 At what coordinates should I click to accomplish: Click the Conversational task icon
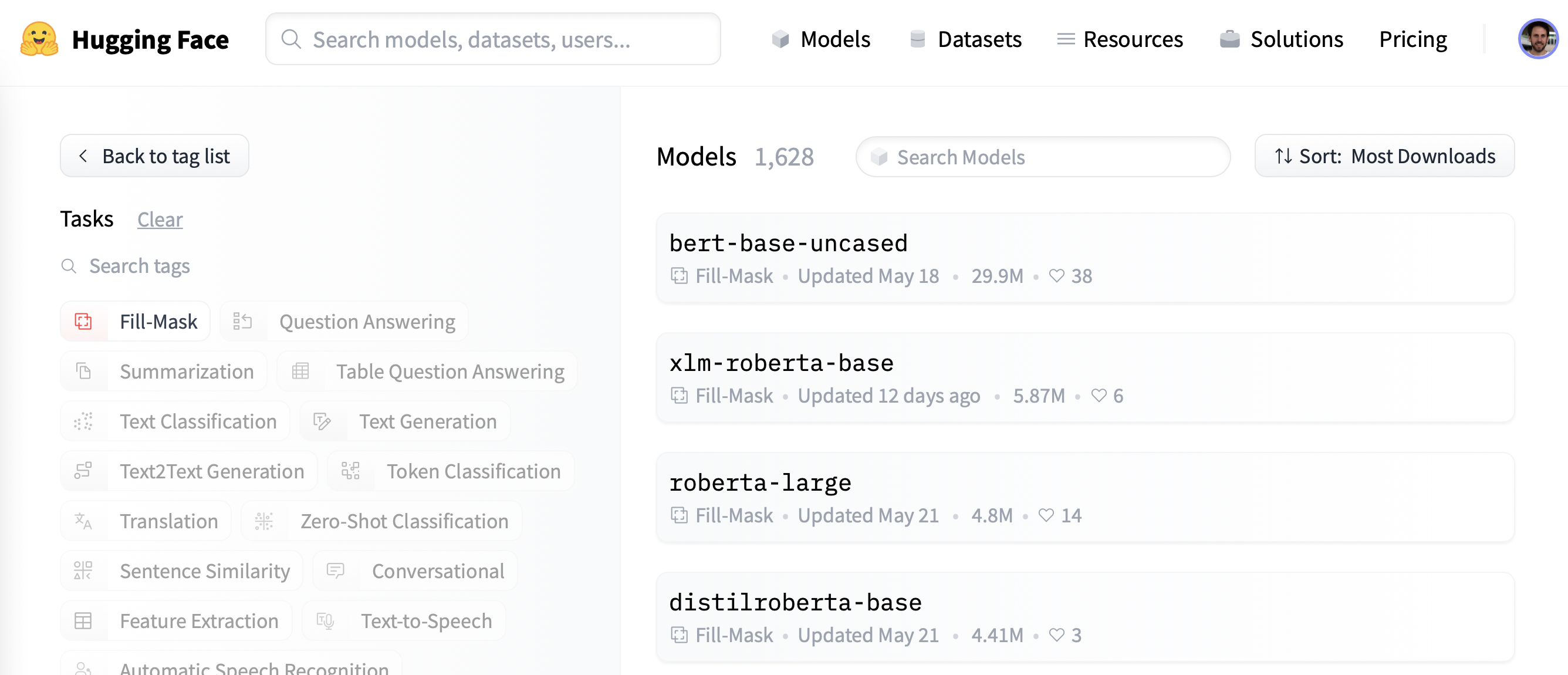pyautogui.click(x=335, y=570)
